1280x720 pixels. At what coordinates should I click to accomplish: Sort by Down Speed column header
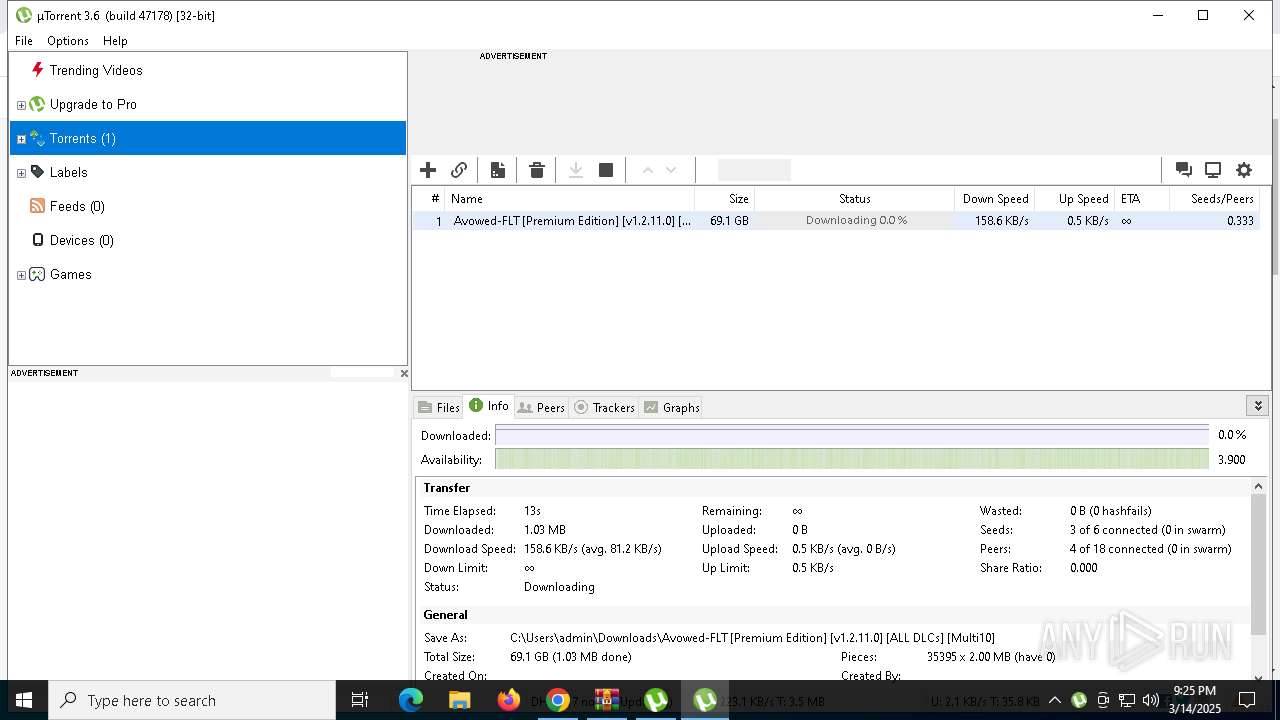click(994, 198)
